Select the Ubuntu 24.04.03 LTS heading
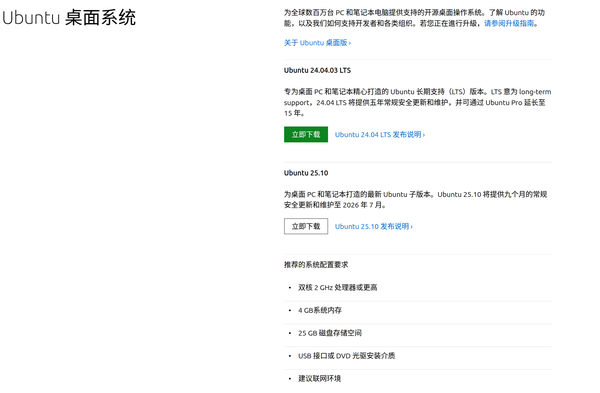This screenshot has width=600, height=393. click(317, 70)
